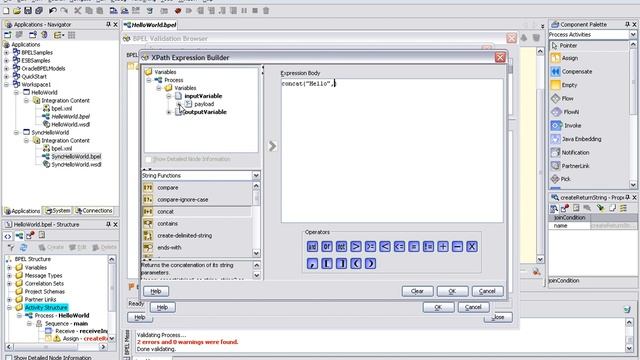Screen dimensions: 640x360
Task: Close the XPath Expression Builder dialog
Action: click(500, 58)
